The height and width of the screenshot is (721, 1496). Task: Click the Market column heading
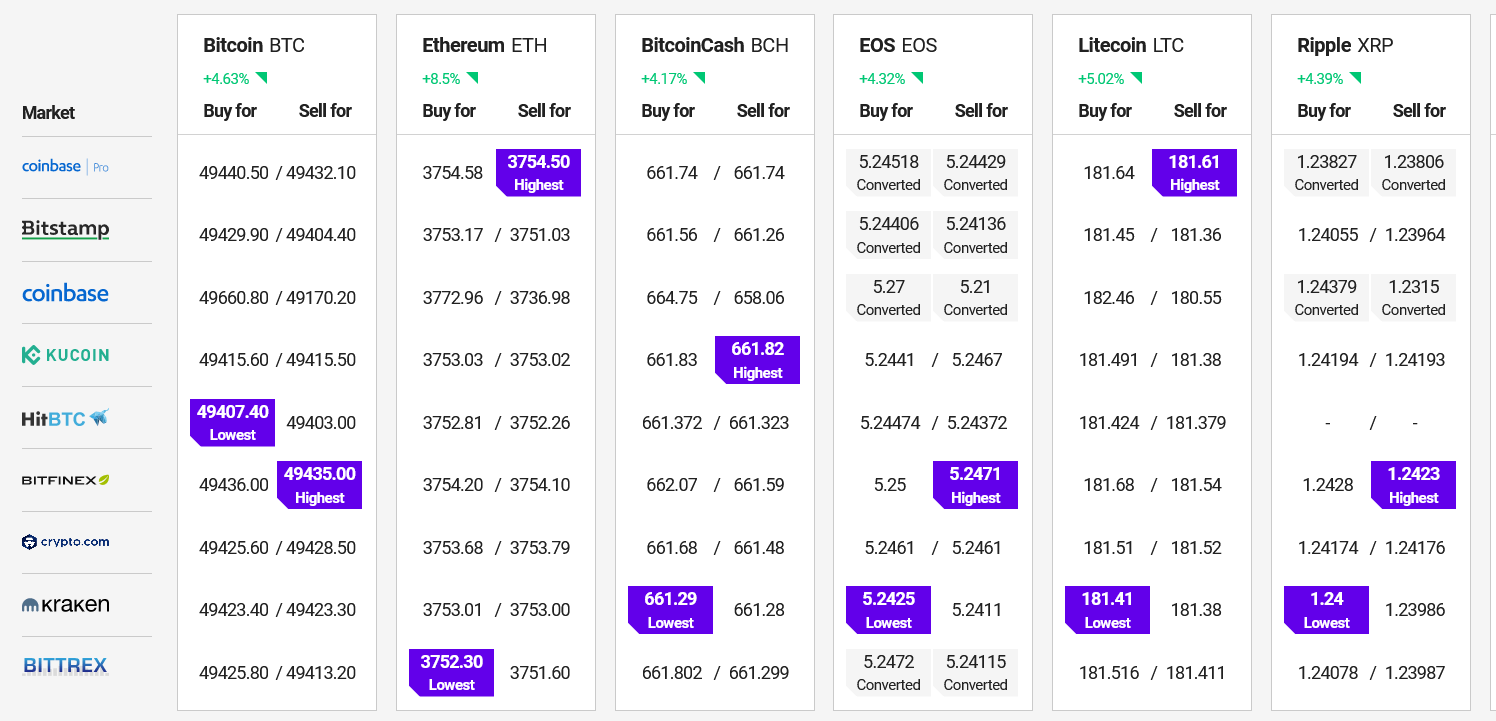pos(49,113)
